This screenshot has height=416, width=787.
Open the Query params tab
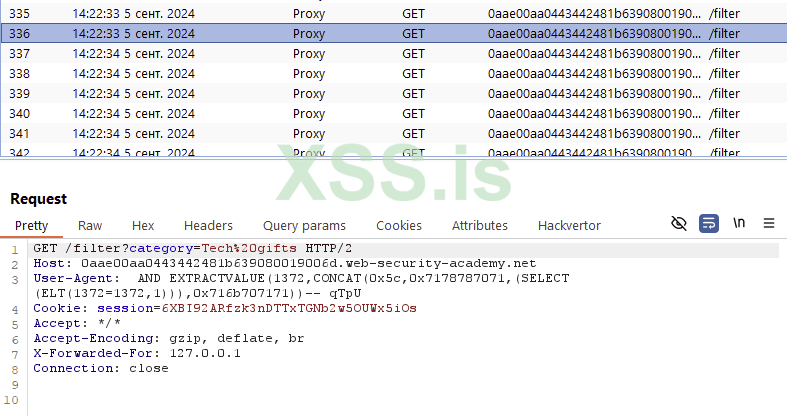(304, 226)
